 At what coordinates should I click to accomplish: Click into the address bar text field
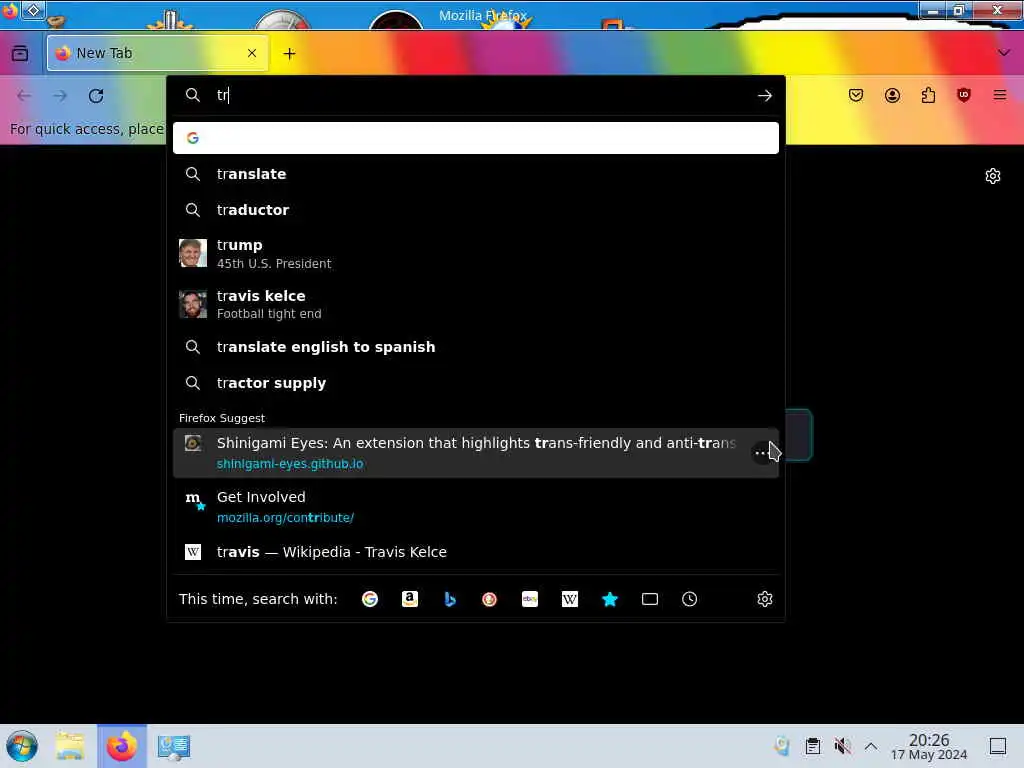pyautogui.click(x=483, y=95)
